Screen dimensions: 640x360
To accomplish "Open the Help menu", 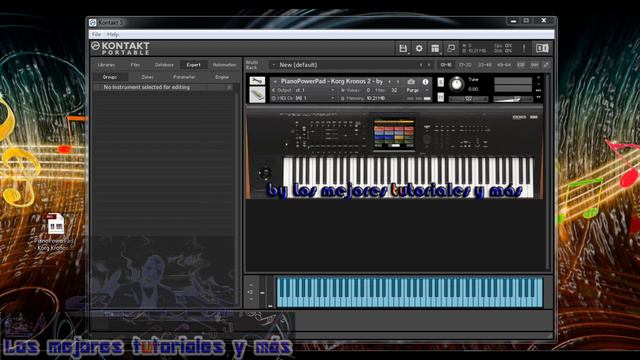I will point(113,34).
